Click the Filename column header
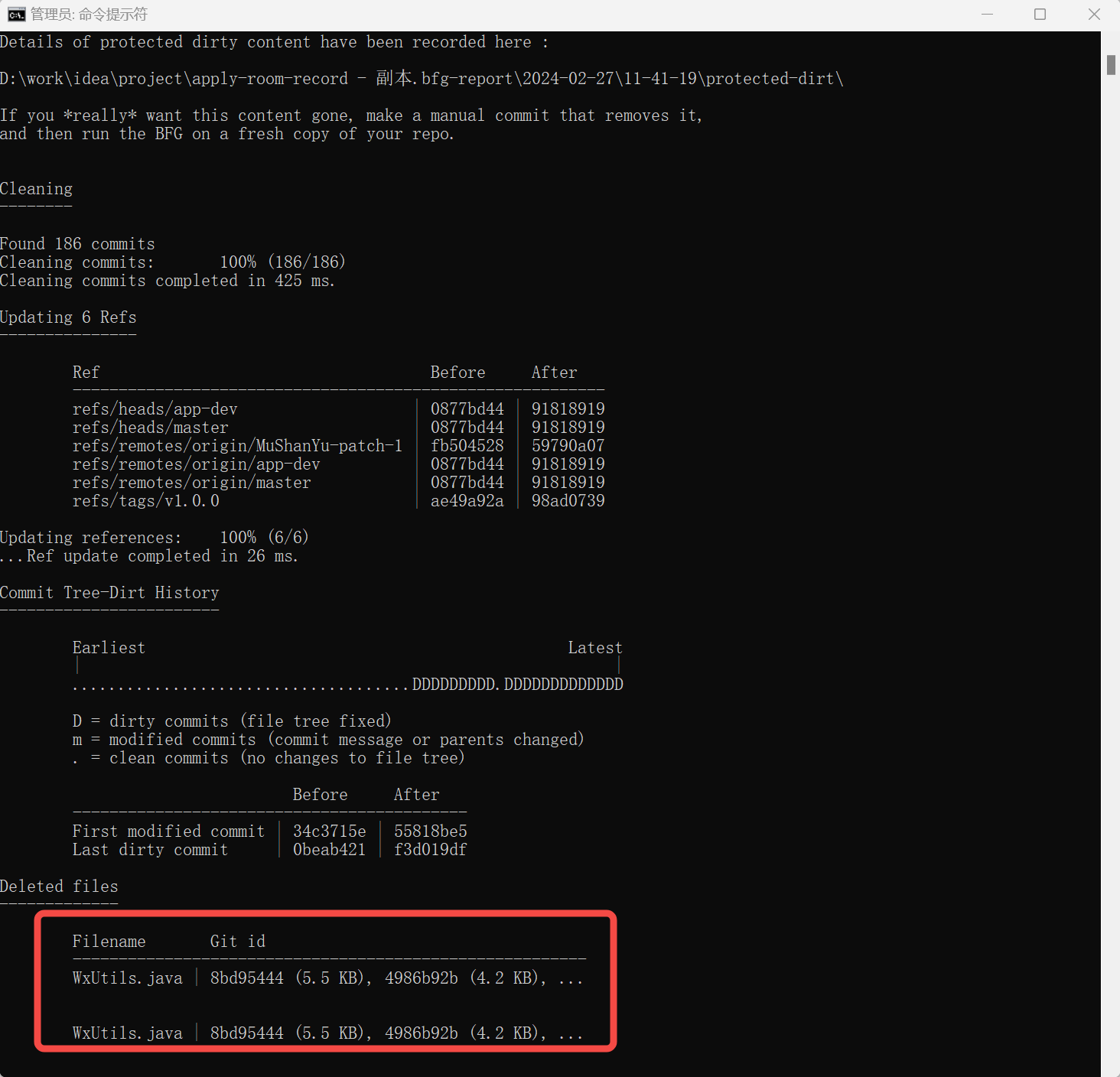The width and height of the screenshot is (1120, 1077). tap(109, 942)
